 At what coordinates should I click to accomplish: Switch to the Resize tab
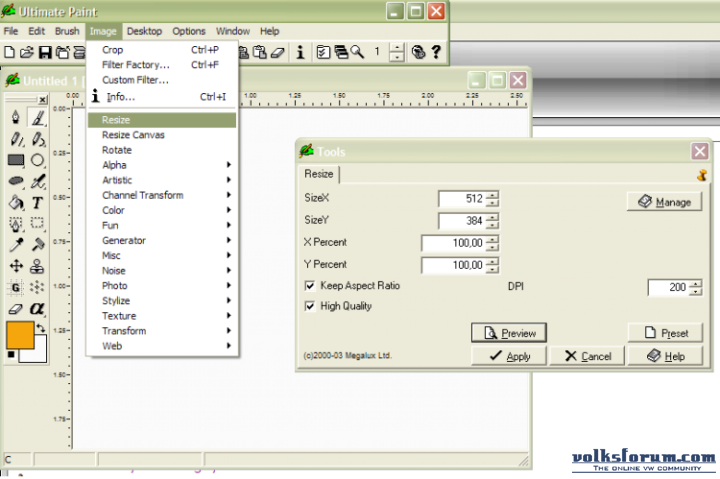click(x=319, y=174)
